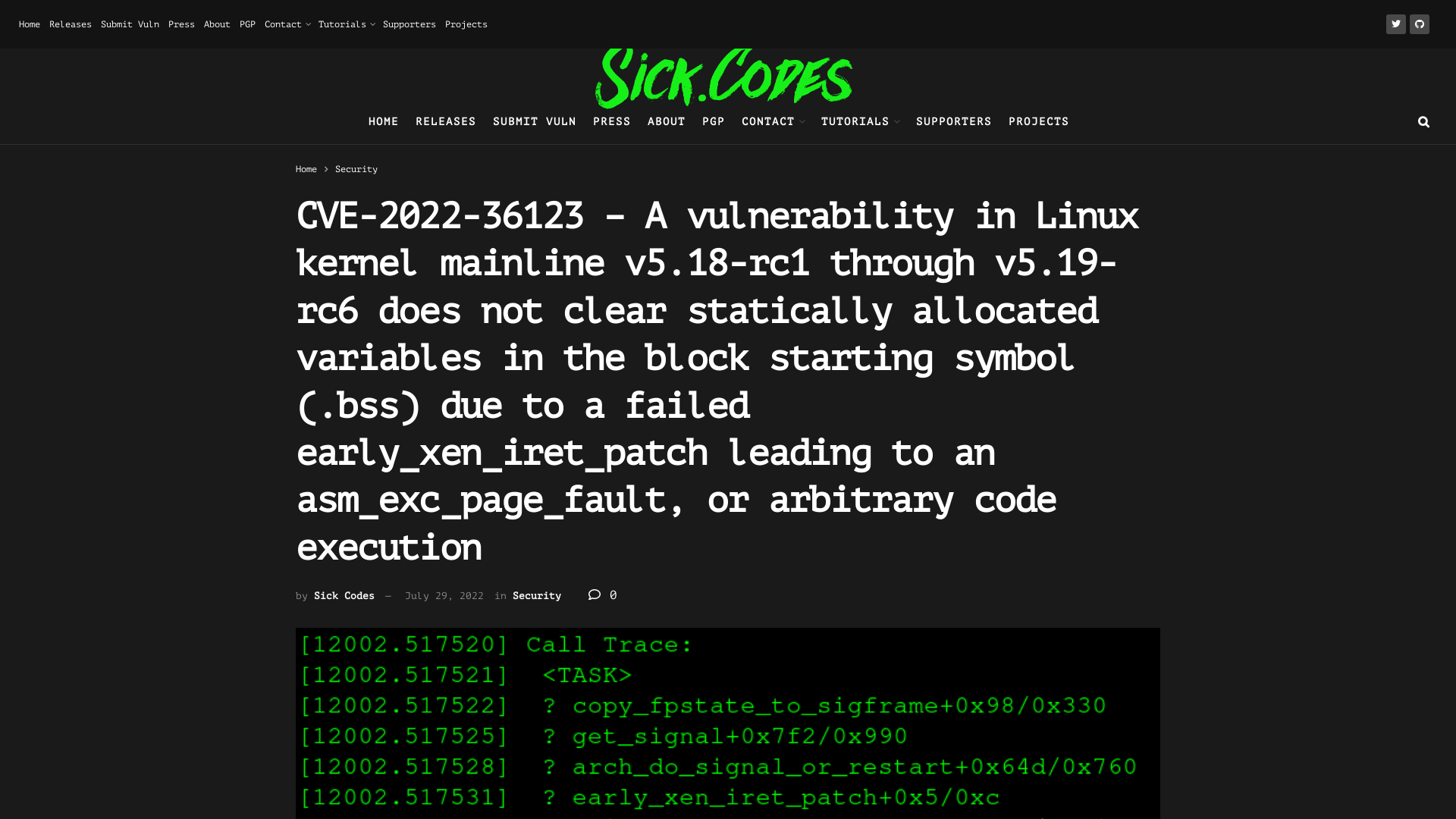Image resolution: width=1456 pixels, height=819 pixels.
Task: Open the PGP page from main navigation
Action: (x=713, y=121)
